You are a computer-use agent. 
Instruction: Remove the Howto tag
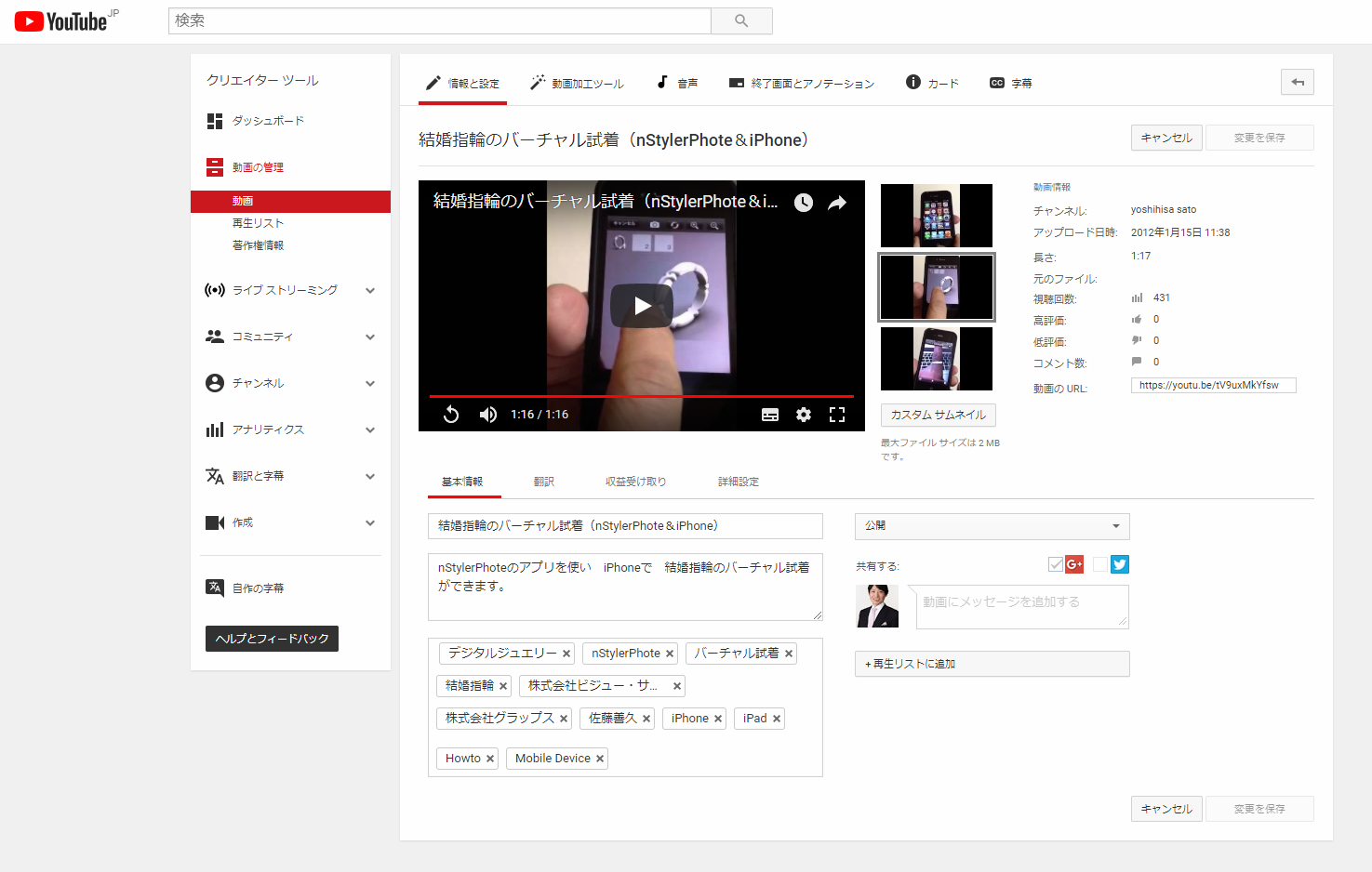[x=489, y=759]
